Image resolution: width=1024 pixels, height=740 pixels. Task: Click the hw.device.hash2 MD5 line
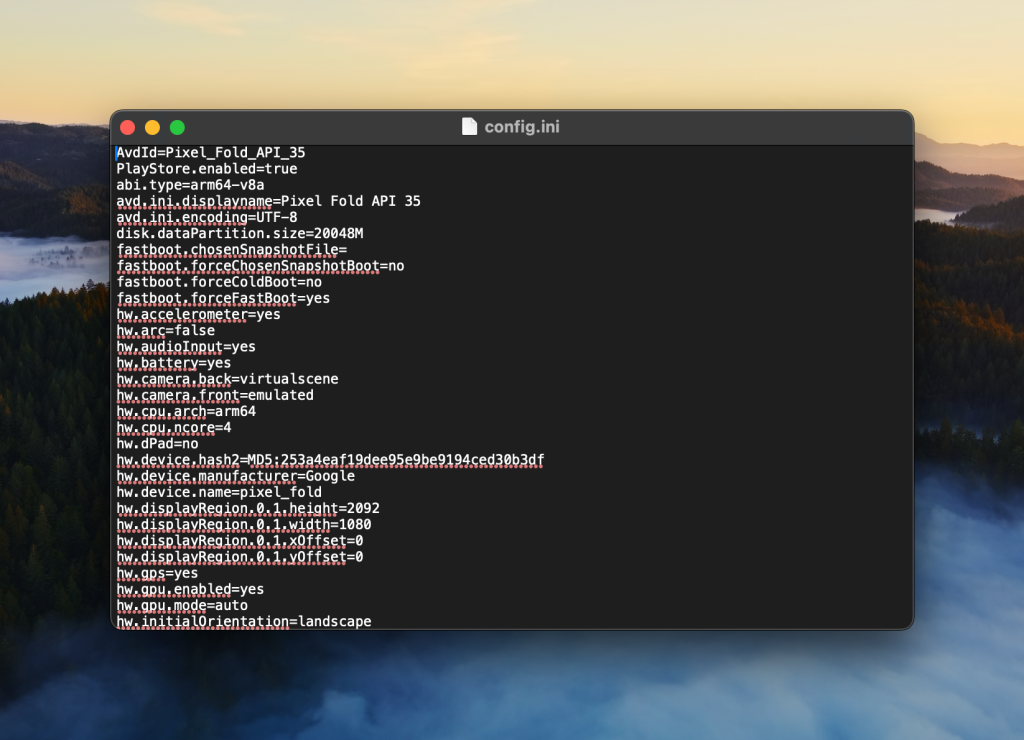(x=330, y=460)
